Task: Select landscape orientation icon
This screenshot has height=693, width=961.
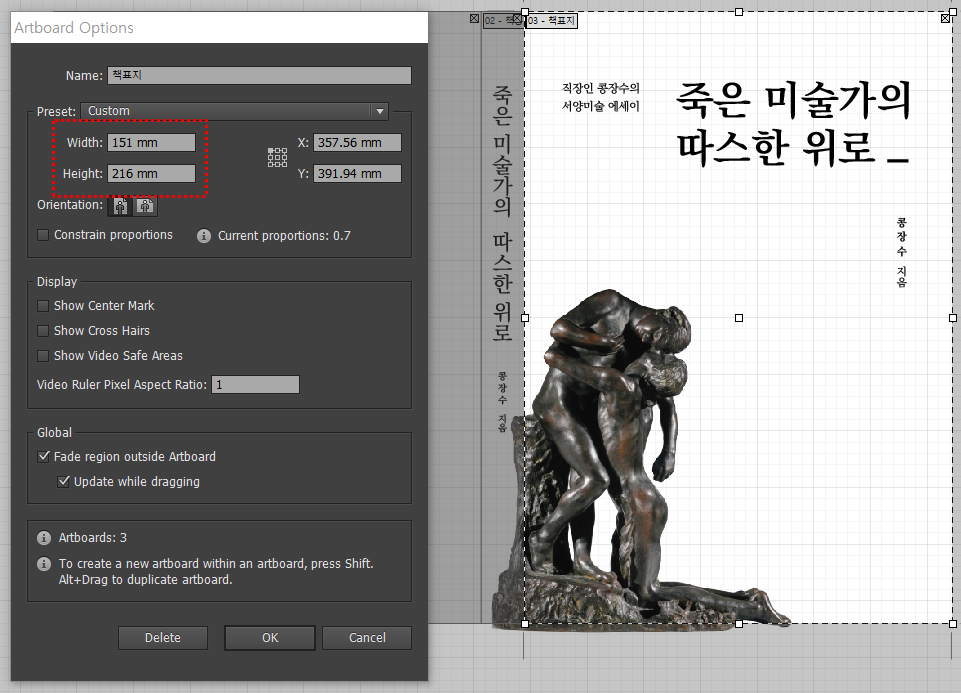Action: point(145,206)
